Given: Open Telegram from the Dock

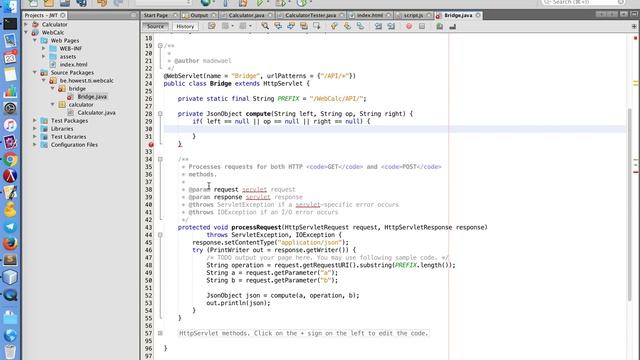Looking at the screenshot, I should pos(10,227).
